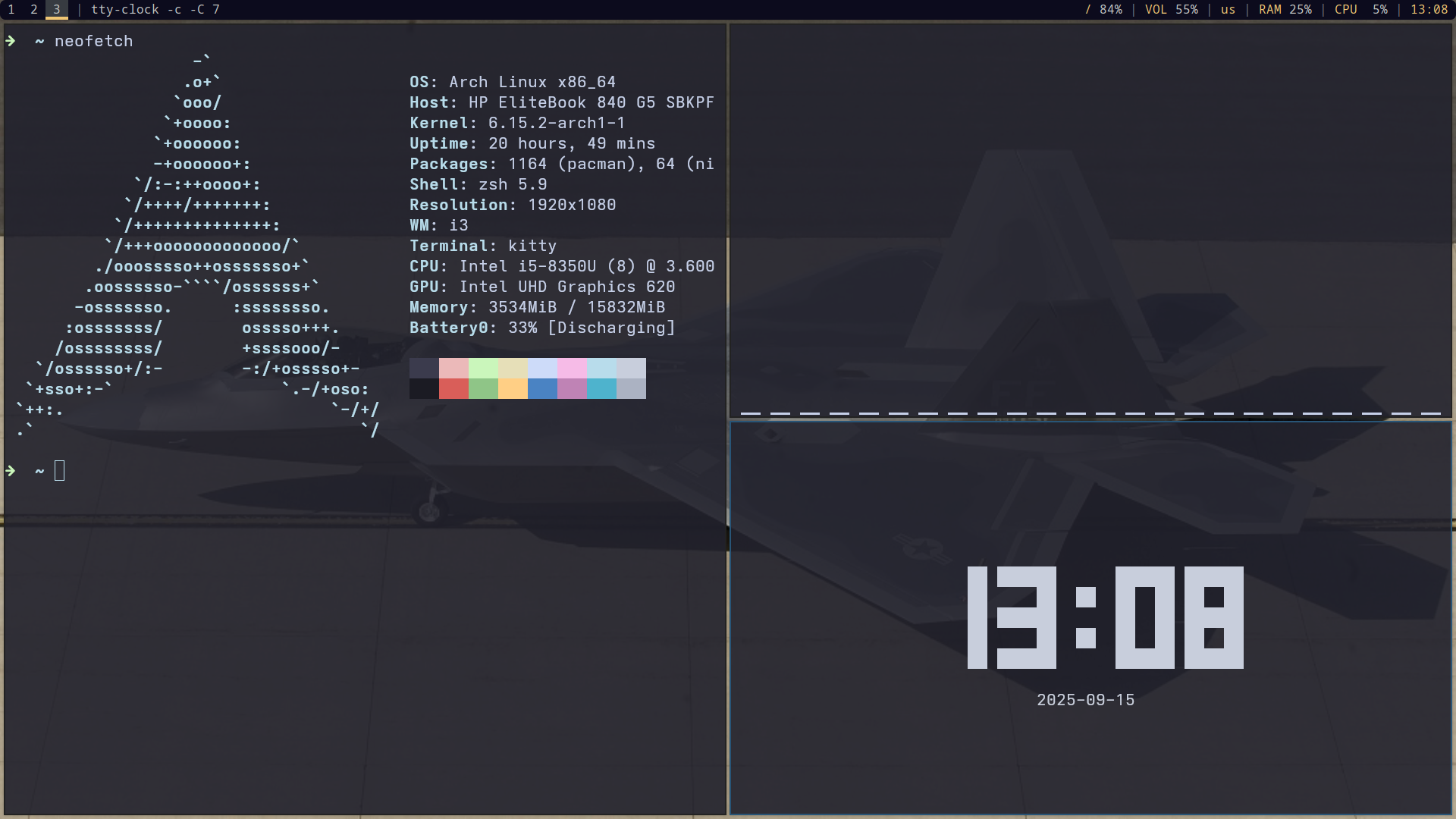Click the 13:08 clock in status bar
The image size is (1456, 819).
tap(1429, 10)
